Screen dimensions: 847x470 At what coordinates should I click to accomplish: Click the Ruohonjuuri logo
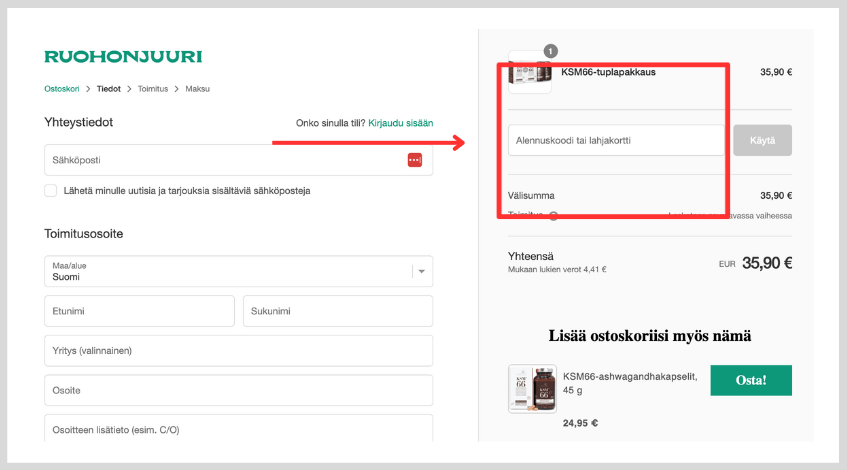[123, 57]
